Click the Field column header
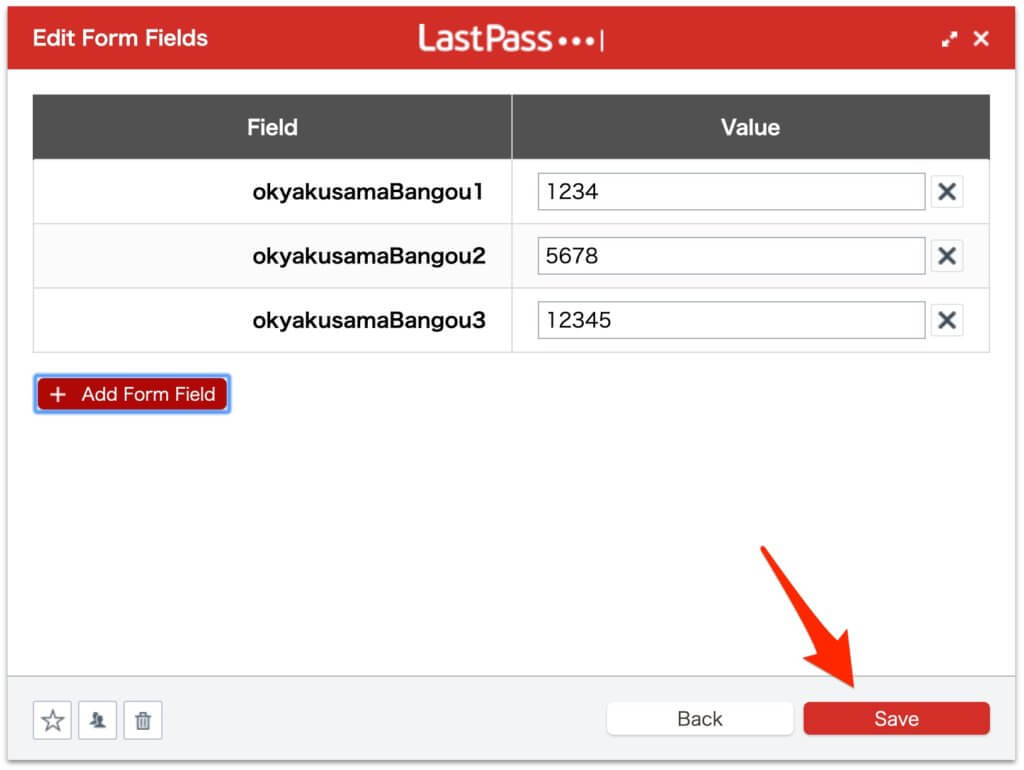 pos(272,127)
